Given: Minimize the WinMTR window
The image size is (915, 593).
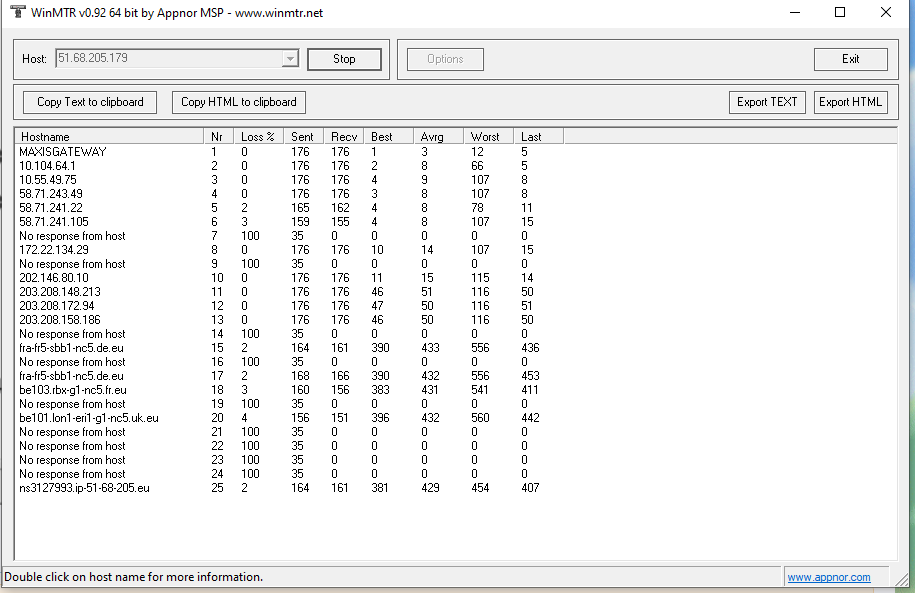Looking at the screenshot, I should click(794, 13).
